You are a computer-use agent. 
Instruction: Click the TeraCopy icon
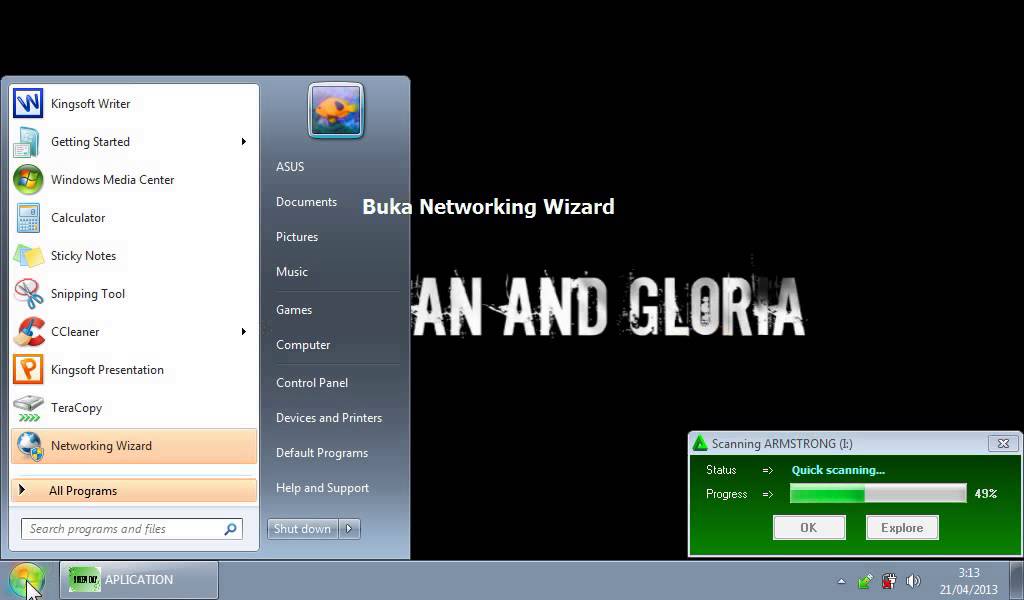[x=28, y=407]
